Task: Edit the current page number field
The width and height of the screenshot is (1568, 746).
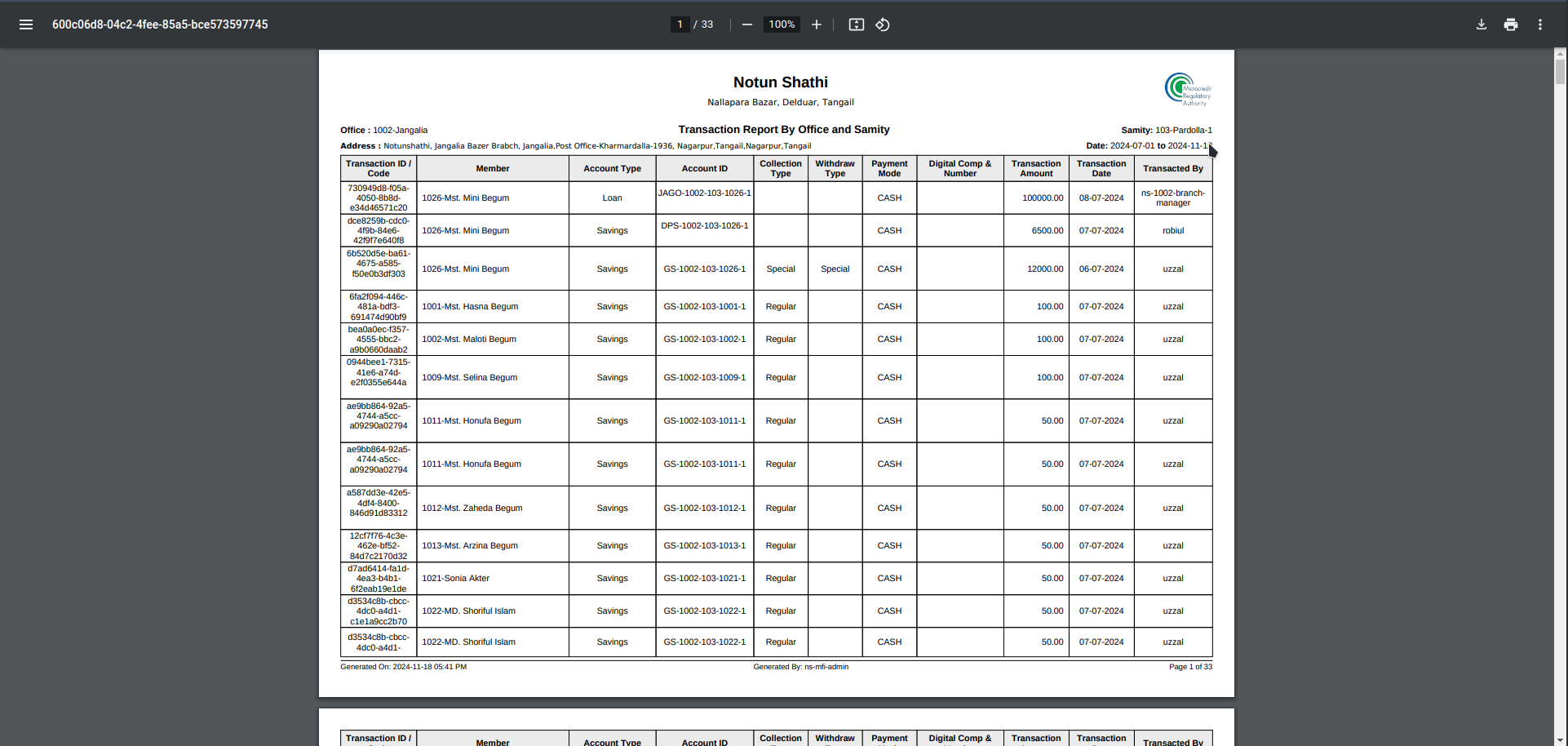Action: [680, 24]
